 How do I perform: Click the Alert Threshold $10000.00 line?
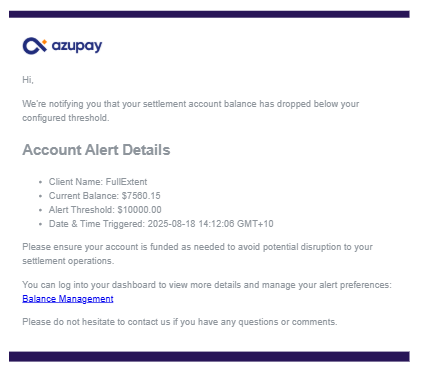click(x=105, y=210)
